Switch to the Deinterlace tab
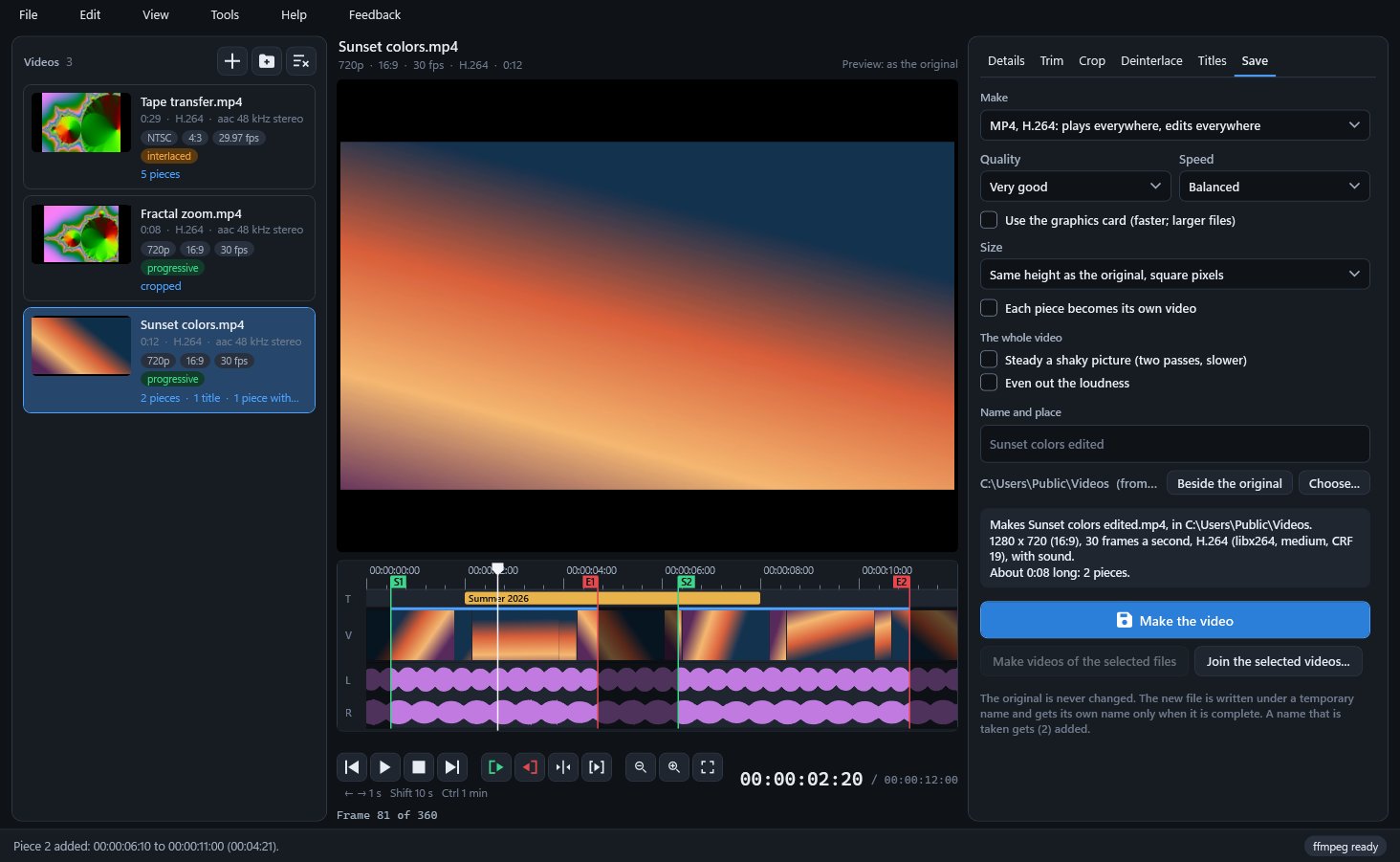Screen dimensions: 1400x862 point(1151,60)
